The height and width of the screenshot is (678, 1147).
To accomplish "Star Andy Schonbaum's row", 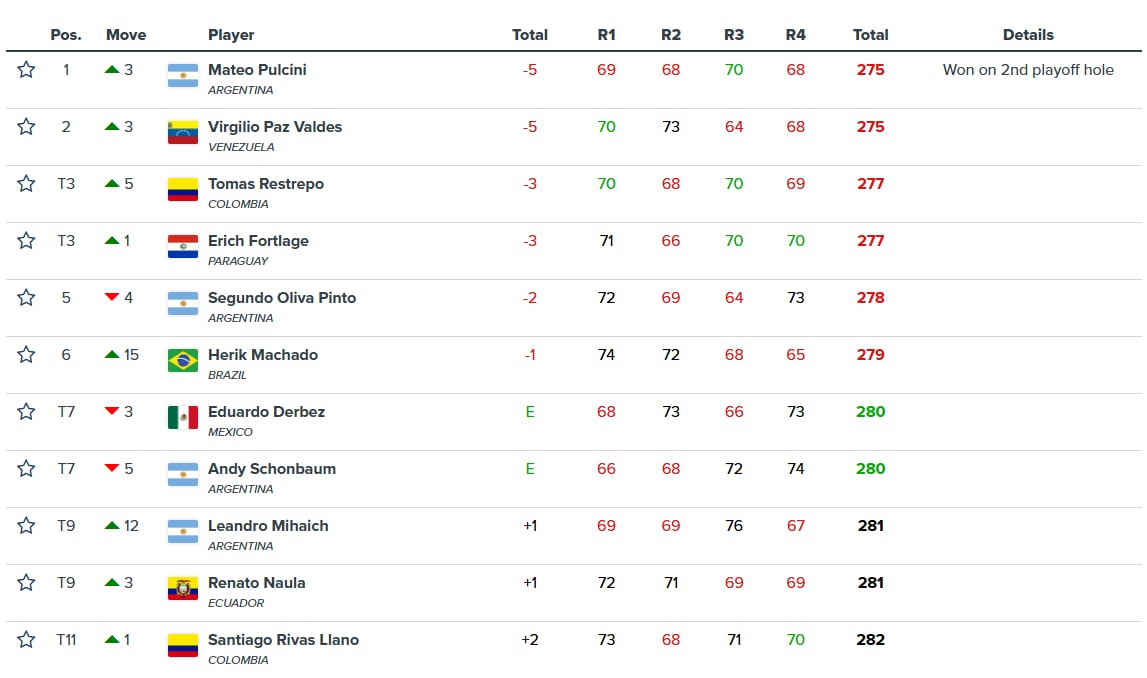I will 26,469.
